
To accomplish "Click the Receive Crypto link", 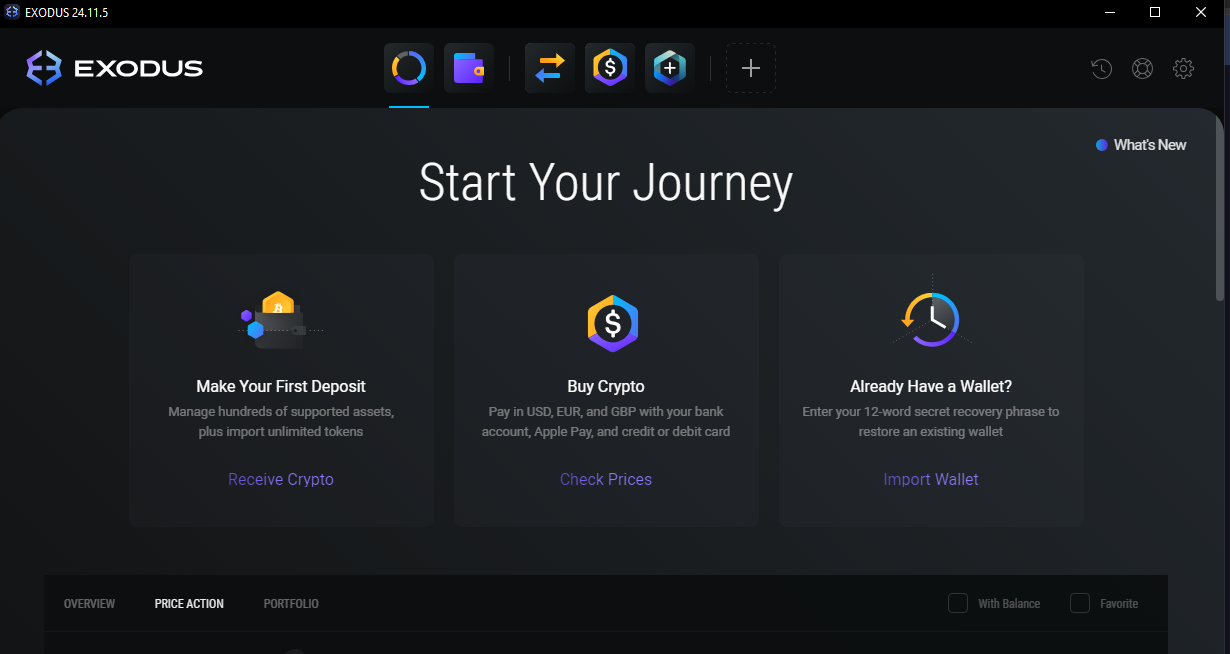I will [x=281, y=479].
